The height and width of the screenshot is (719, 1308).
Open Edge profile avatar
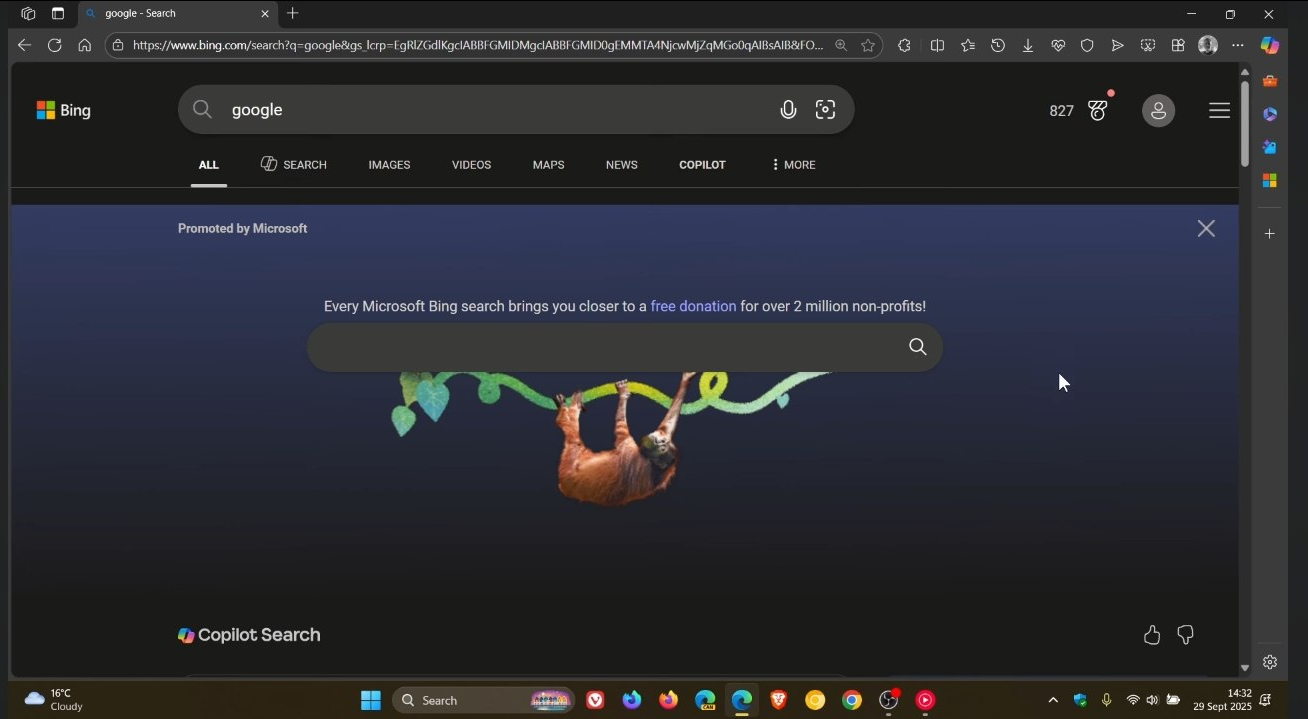pyautogui.click(x=1208, y=45)
